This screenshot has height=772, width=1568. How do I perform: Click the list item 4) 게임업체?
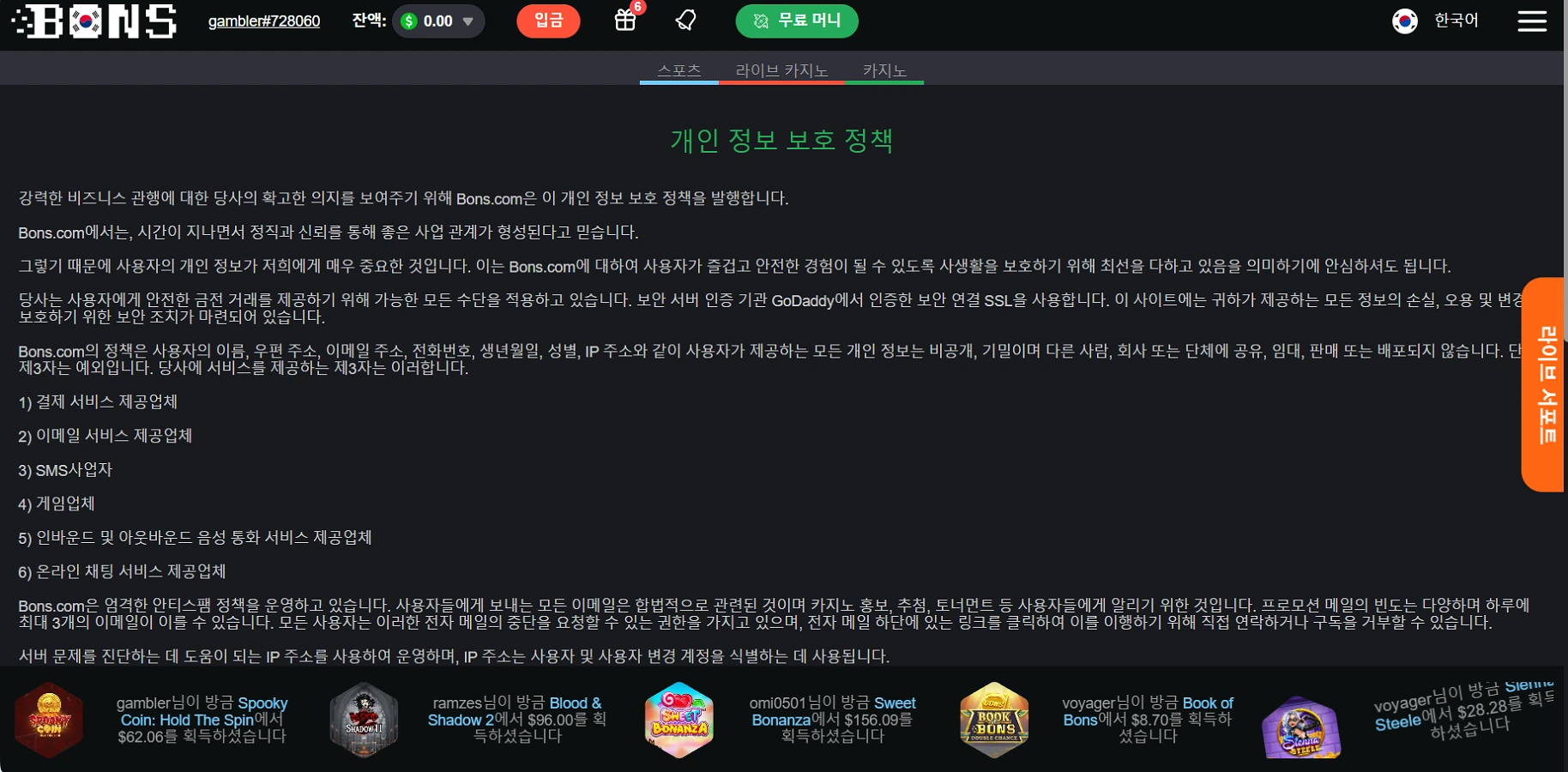pyautogui.click(x=57, y=504)
